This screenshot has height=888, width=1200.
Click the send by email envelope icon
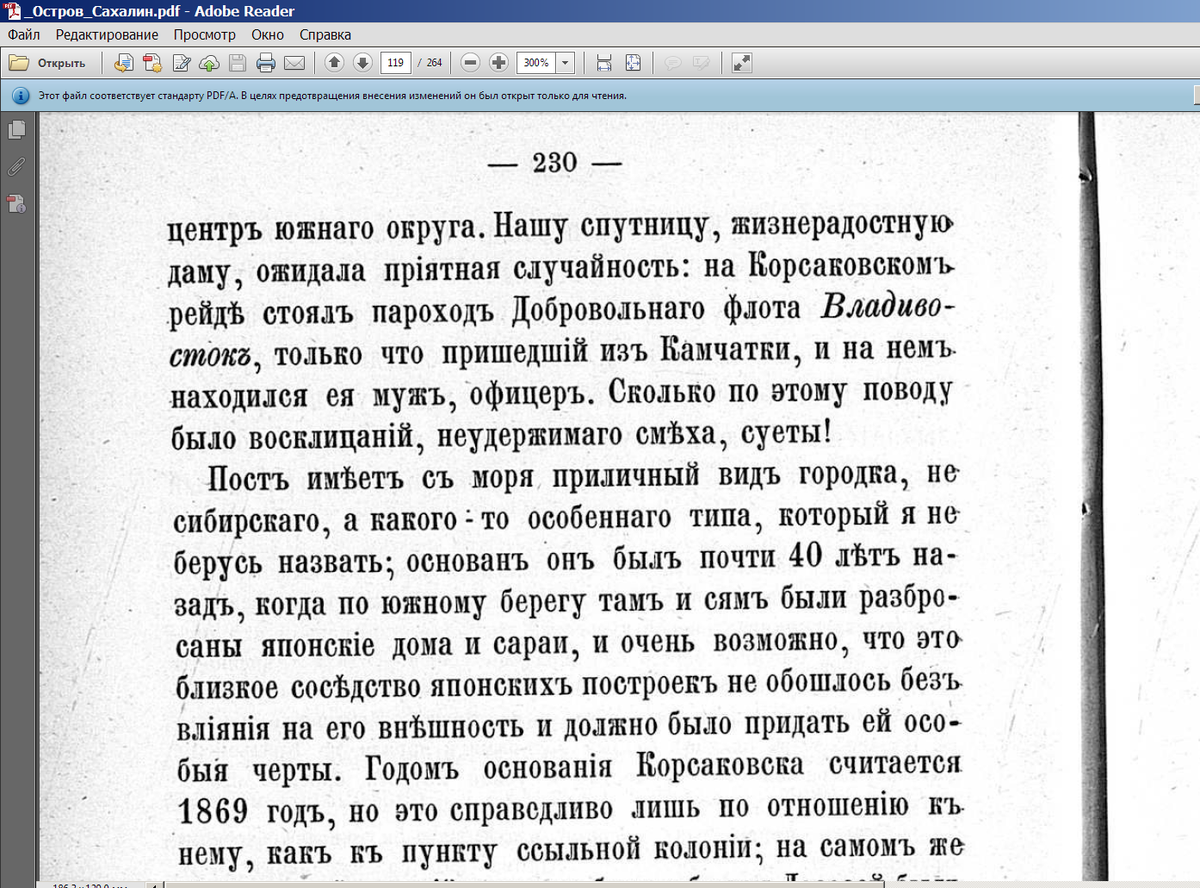[294, 63]
